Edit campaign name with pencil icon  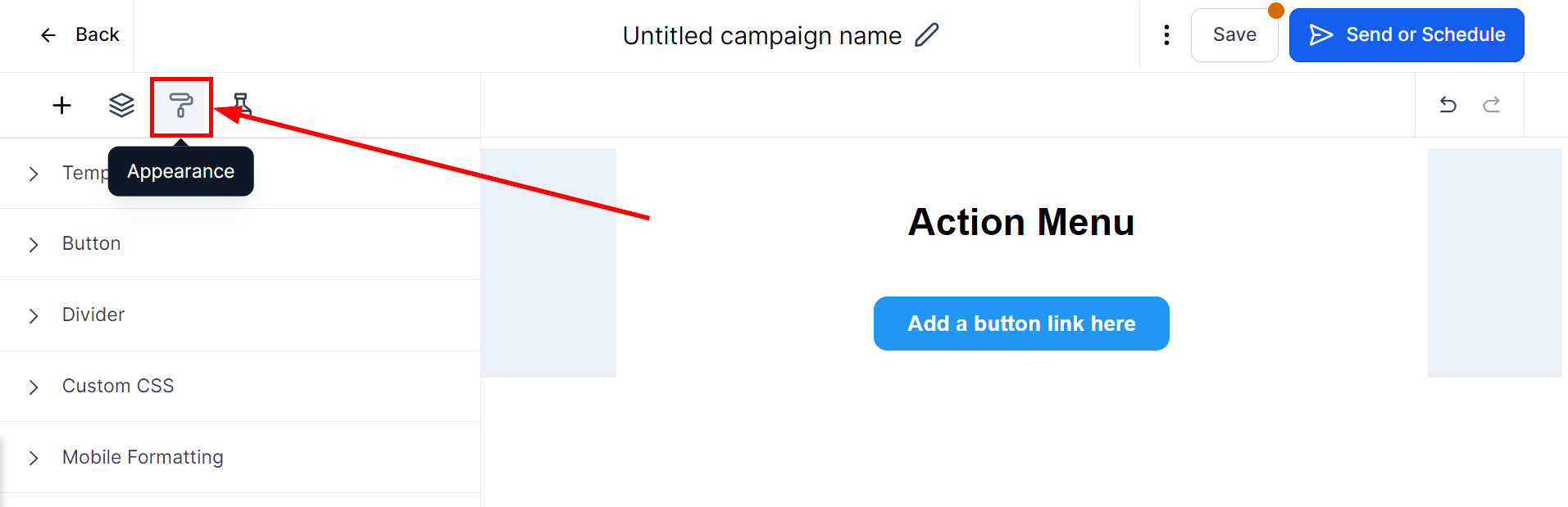click(927, 35)
